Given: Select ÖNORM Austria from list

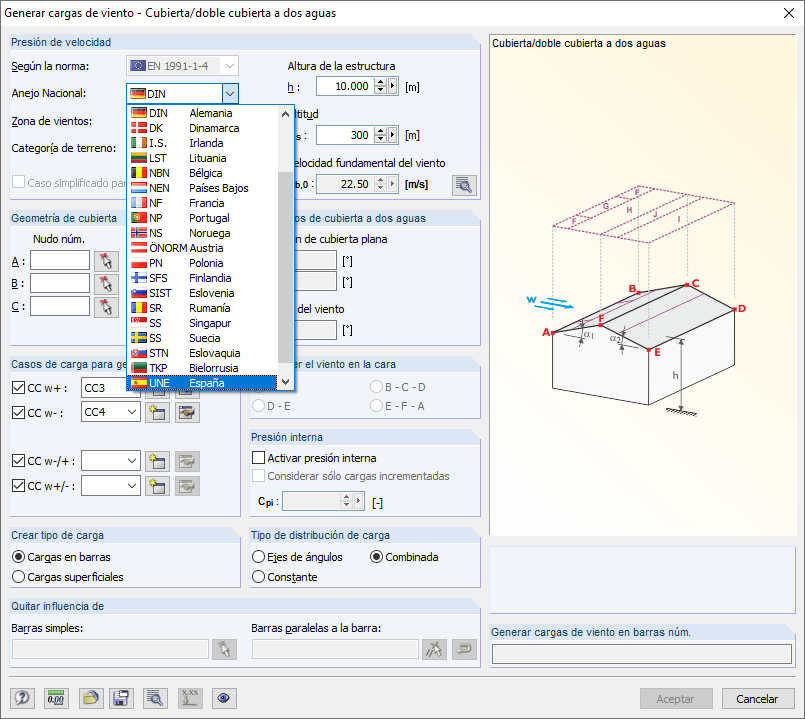Looking at the screenshot, I should tap(202, 248).
